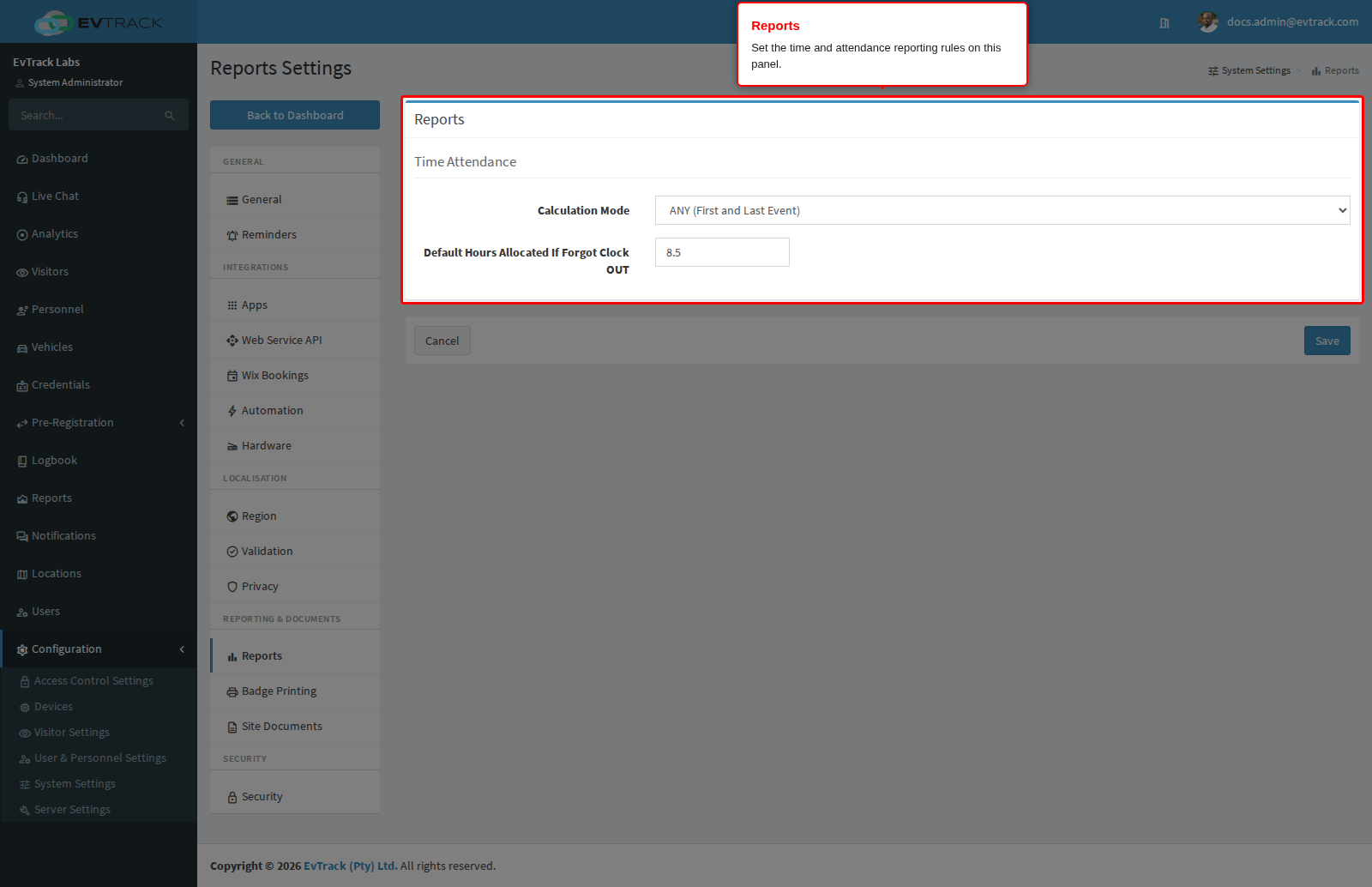Click the Save button
1372x887 pixels.
[1327, 341]
